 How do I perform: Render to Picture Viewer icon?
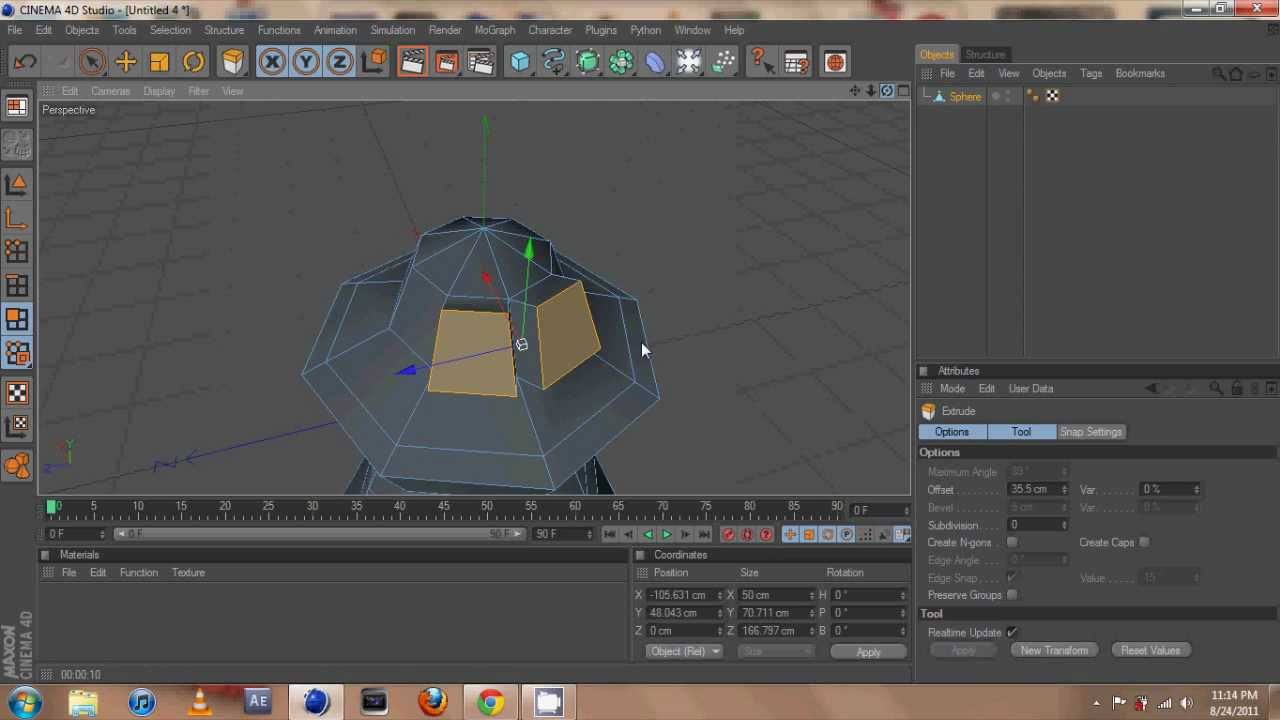point(446,62)
